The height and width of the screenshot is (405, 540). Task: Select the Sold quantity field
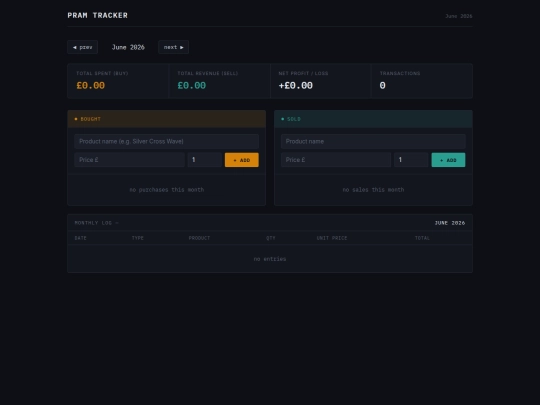tap(411, 160)
